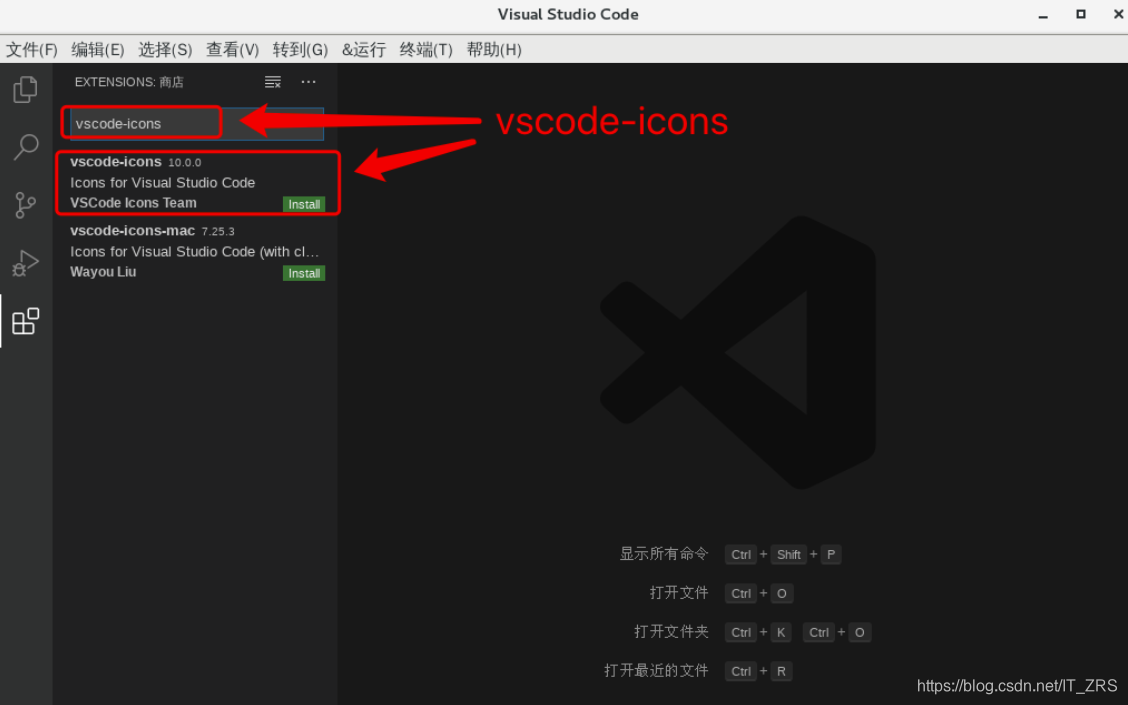This screenshot has height=705, width=1128.
Task: Focus the extensions search input field
Action: [x=197, y=124]
